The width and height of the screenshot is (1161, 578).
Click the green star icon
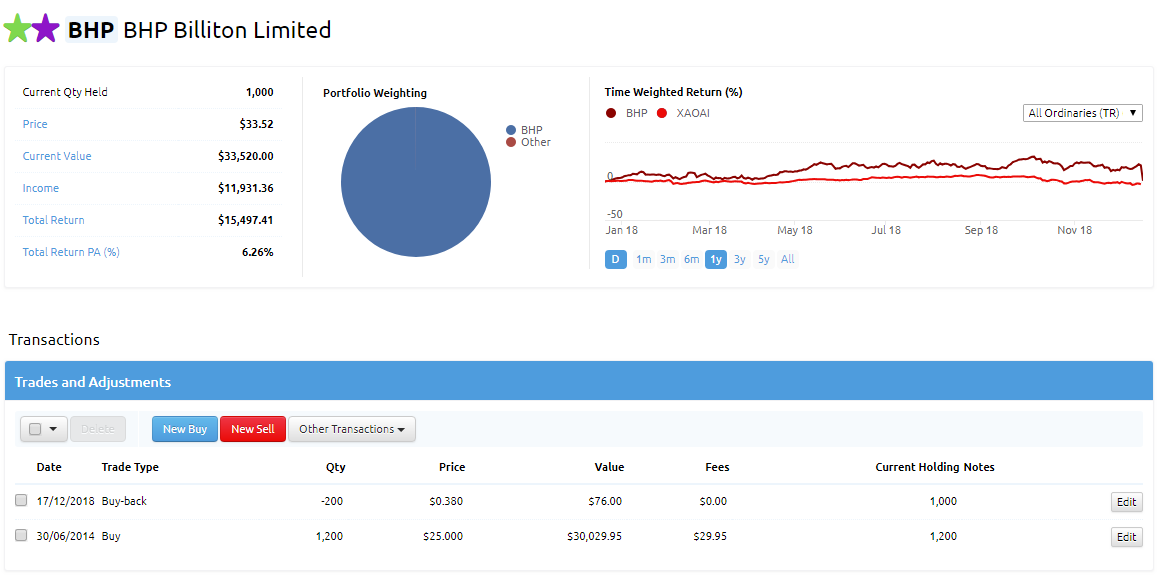coord(17,29)
